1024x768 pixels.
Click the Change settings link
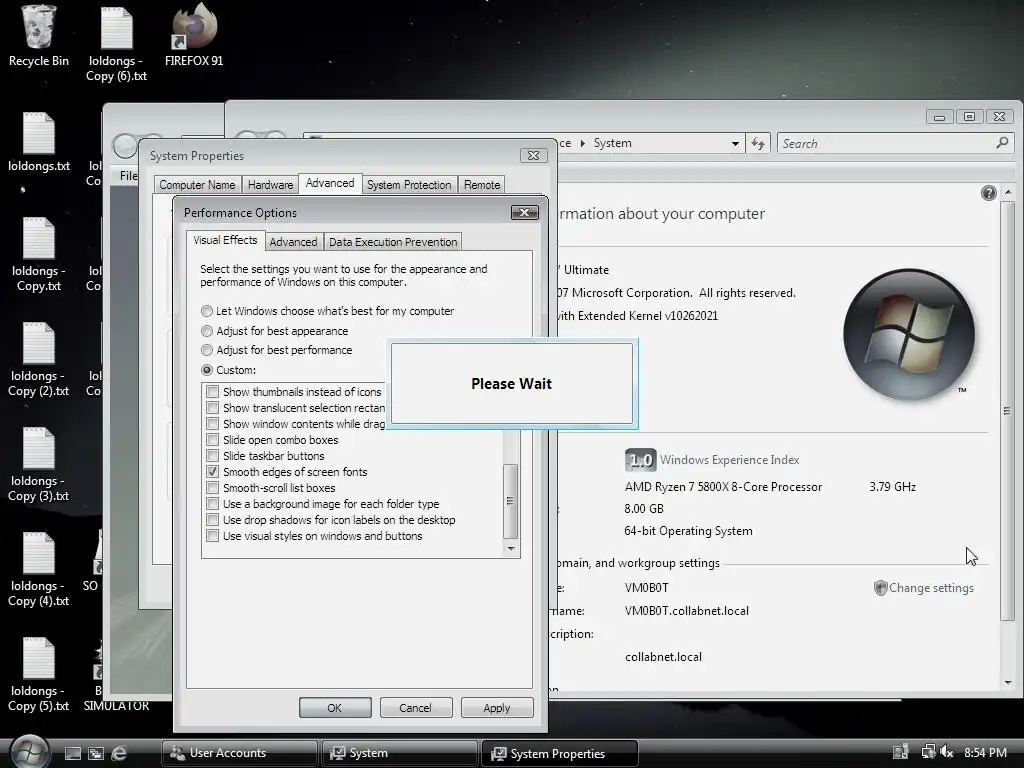pyautogui.click(x=931, y=588)
